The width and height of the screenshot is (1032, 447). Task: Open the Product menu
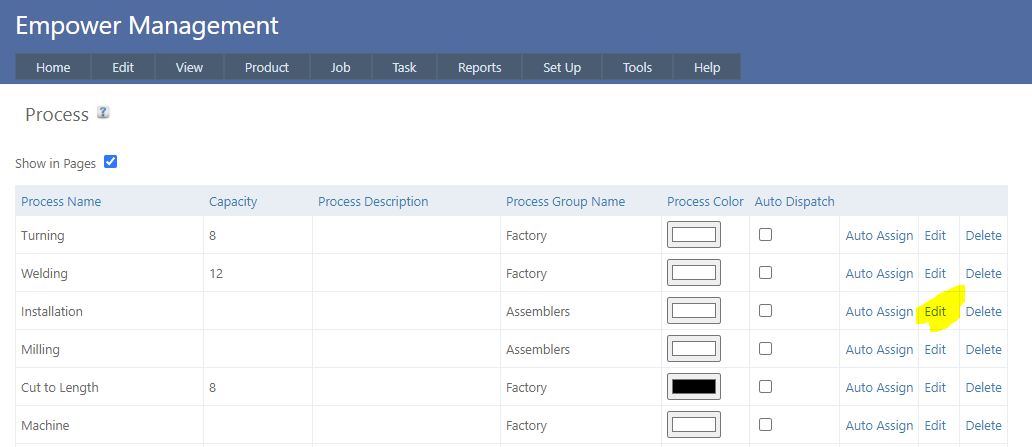266,67
